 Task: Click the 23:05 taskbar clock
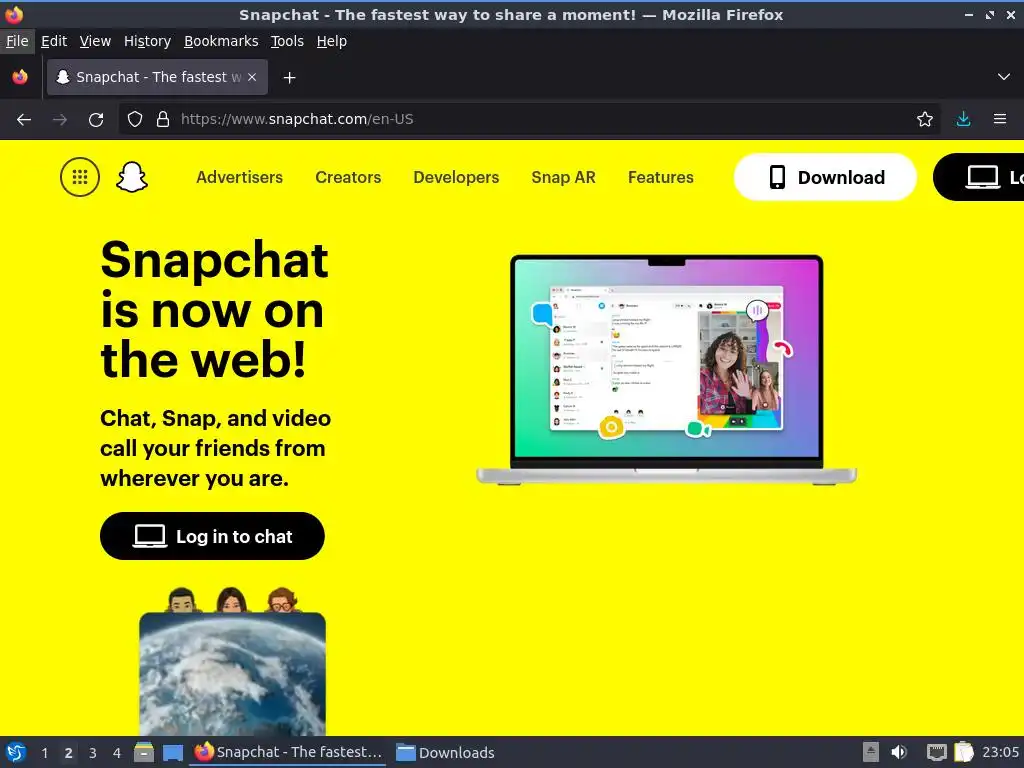click(1000, 752)
